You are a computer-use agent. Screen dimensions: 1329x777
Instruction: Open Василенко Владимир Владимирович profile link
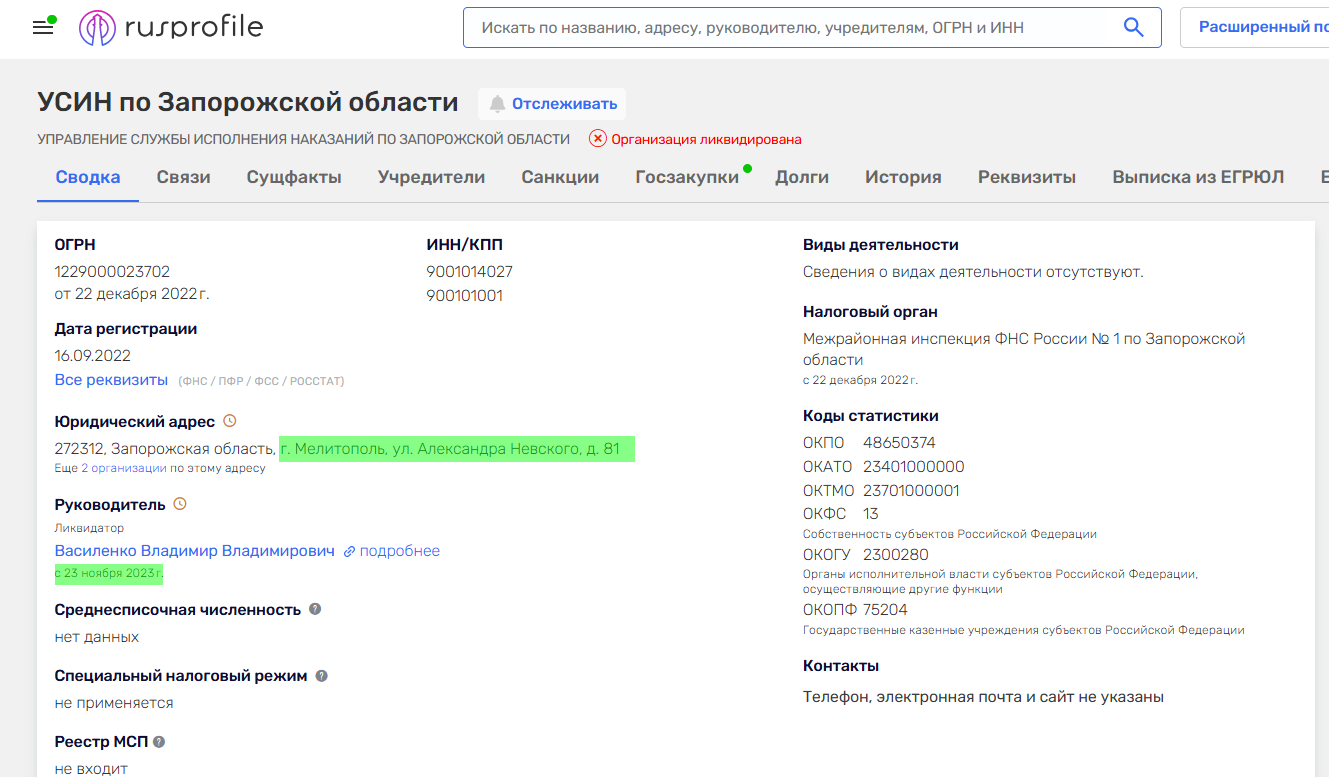195,551
